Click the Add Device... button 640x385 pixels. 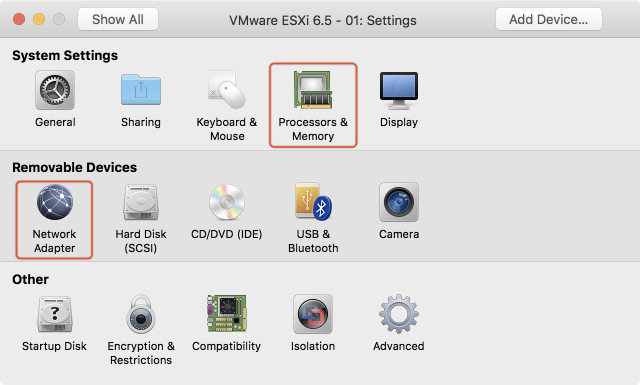tap(549, 19)
